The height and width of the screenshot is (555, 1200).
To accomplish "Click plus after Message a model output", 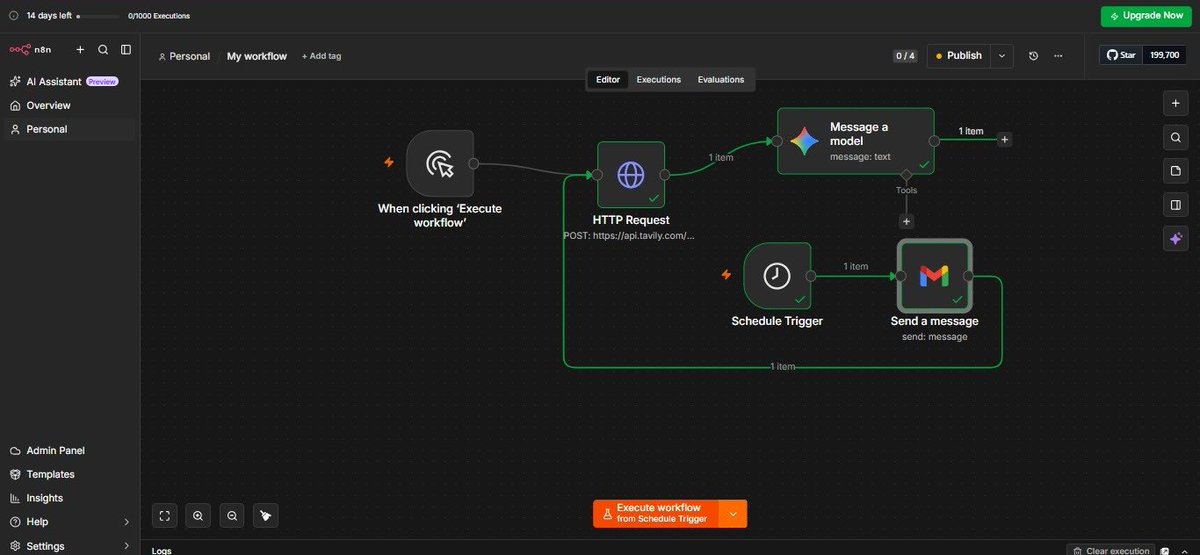I will click(x=1005, y=140).
